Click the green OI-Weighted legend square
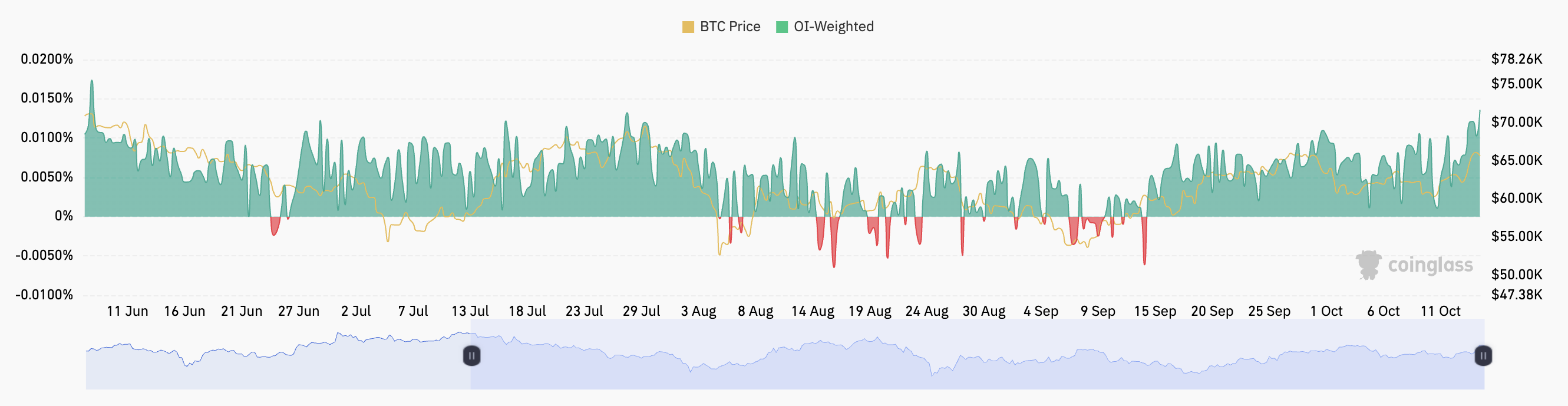Screen dimensions: 1568x406 tap(782, 27)
